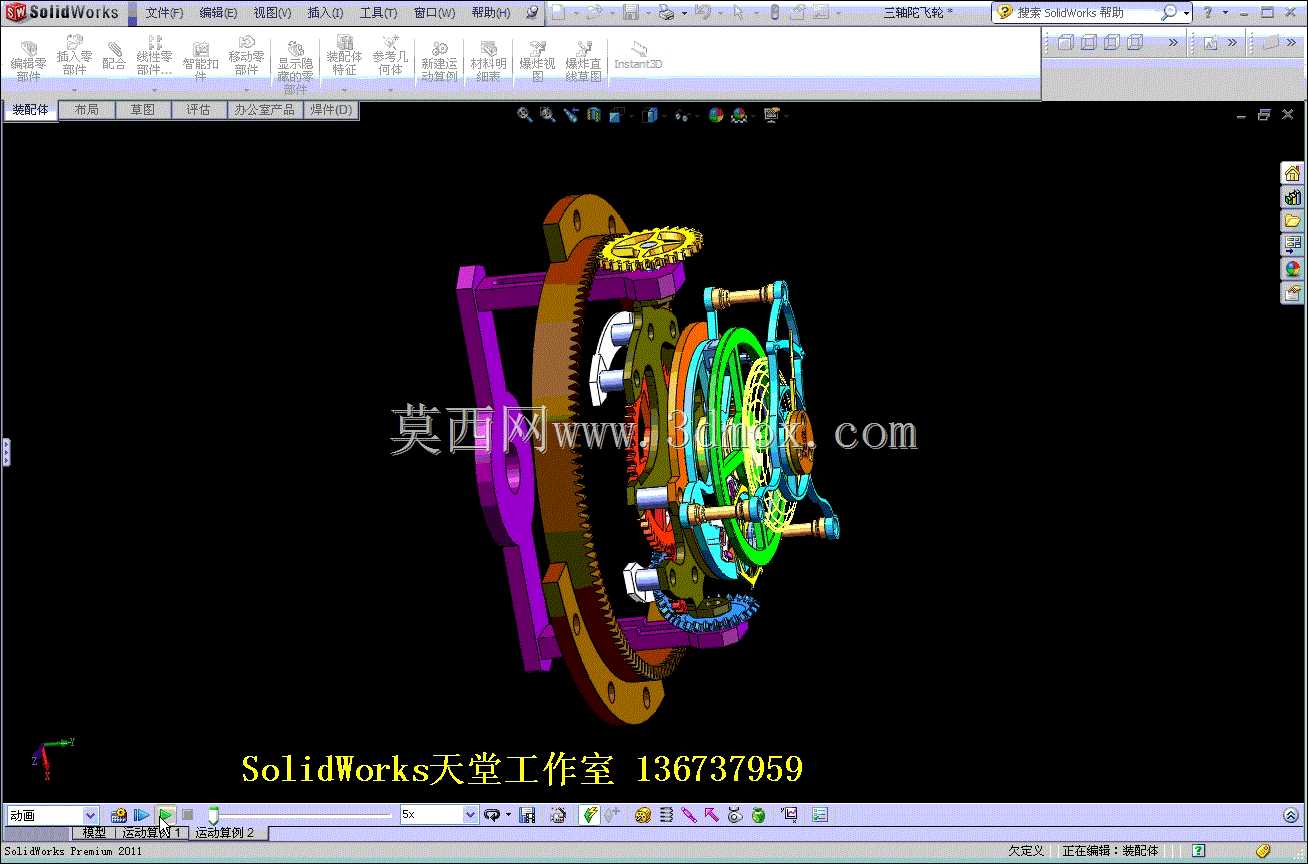Viewport: 1308px width, 864px height.
Task: Open the SolidWorks Resources home icon
Action: (x=1292, y=174)
